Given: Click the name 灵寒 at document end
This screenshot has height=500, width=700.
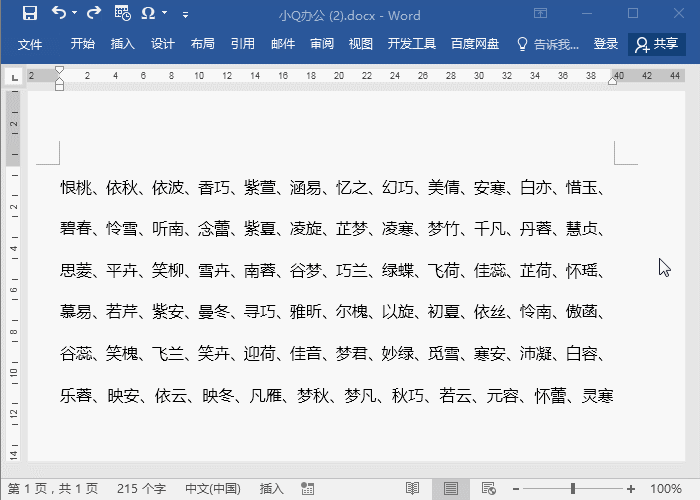Looking at the screenshot, I should pos(597,396).
